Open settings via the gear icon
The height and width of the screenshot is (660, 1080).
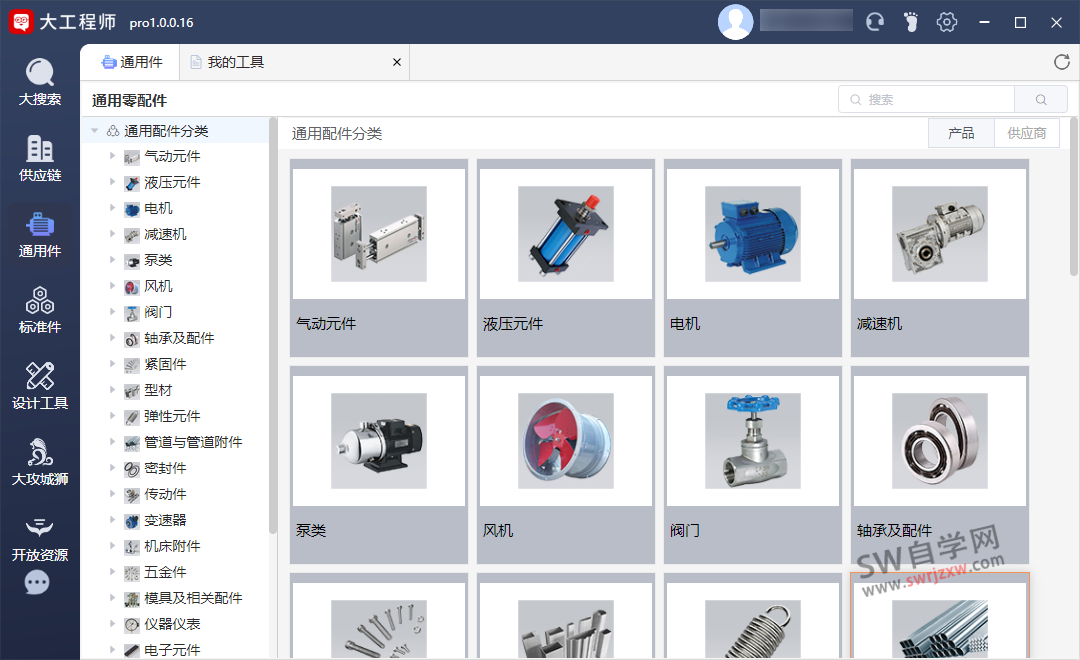[947, 21]
